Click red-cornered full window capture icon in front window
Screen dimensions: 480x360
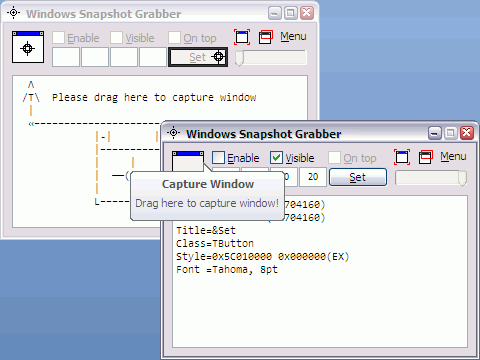(x=402, y=157)
